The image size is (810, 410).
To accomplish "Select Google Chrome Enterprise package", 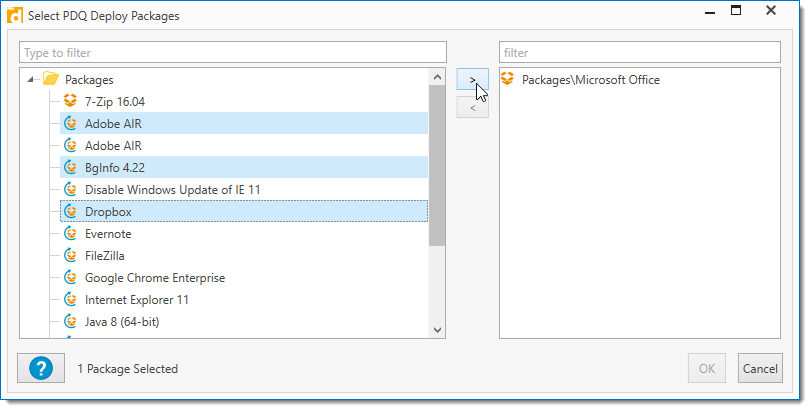I will (154, 277).
